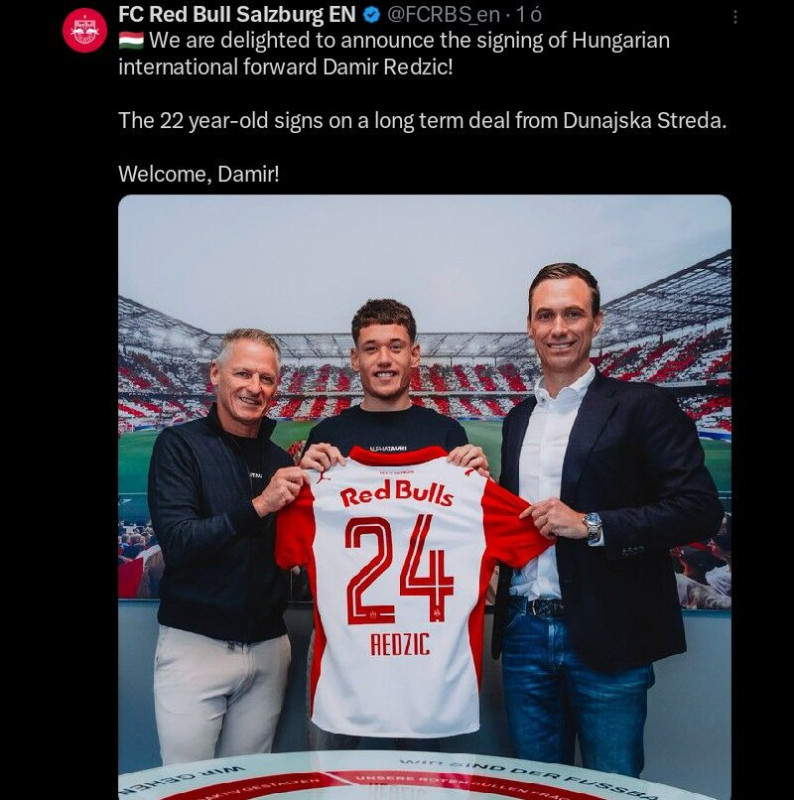The image size is (794, 800).
Task: Open the account name FC Red Bull Salzburg EN
Action: pos(237,15)
